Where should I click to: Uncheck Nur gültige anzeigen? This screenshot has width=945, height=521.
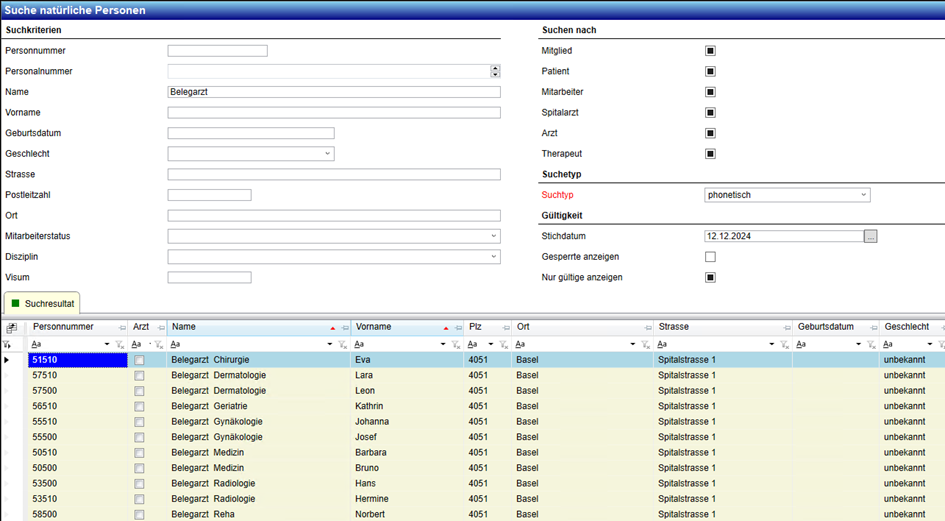click(710, 278)
